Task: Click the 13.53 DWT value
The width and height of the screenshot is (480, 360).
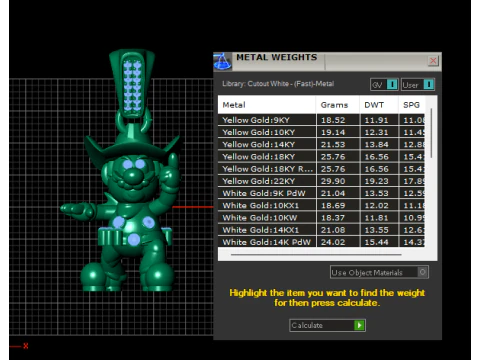Action: click(376, 193)
